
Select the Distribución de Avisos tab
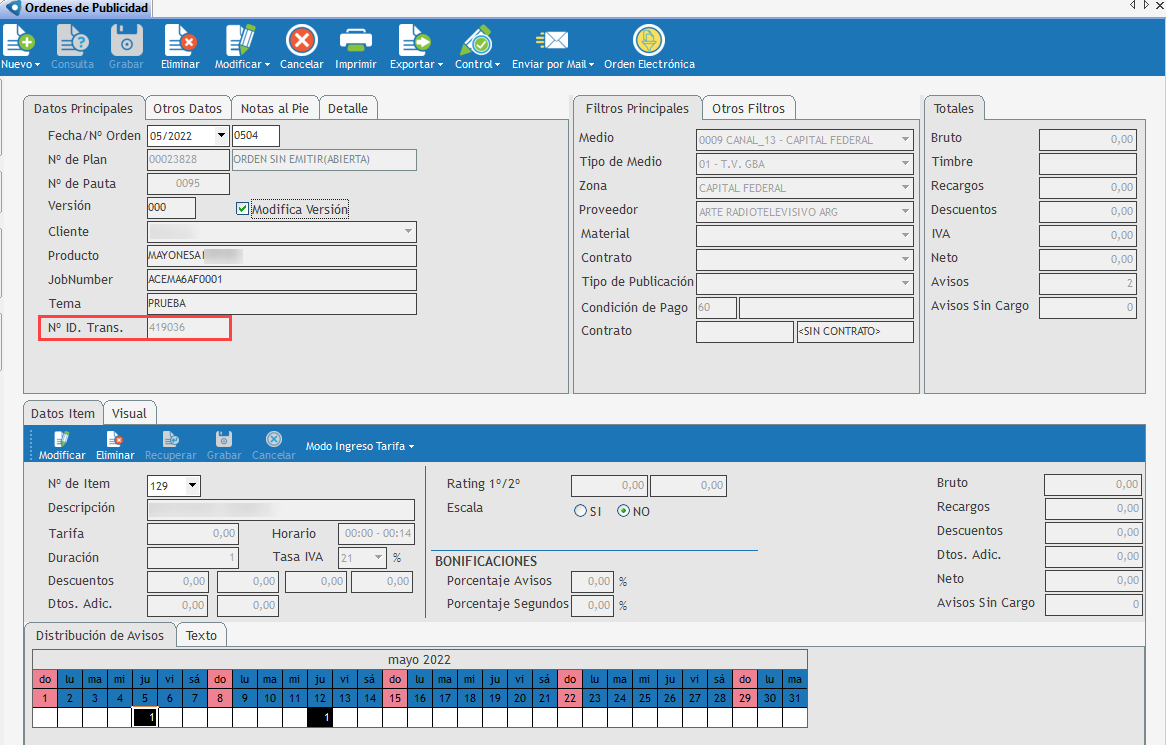click(x=100, y=636)
